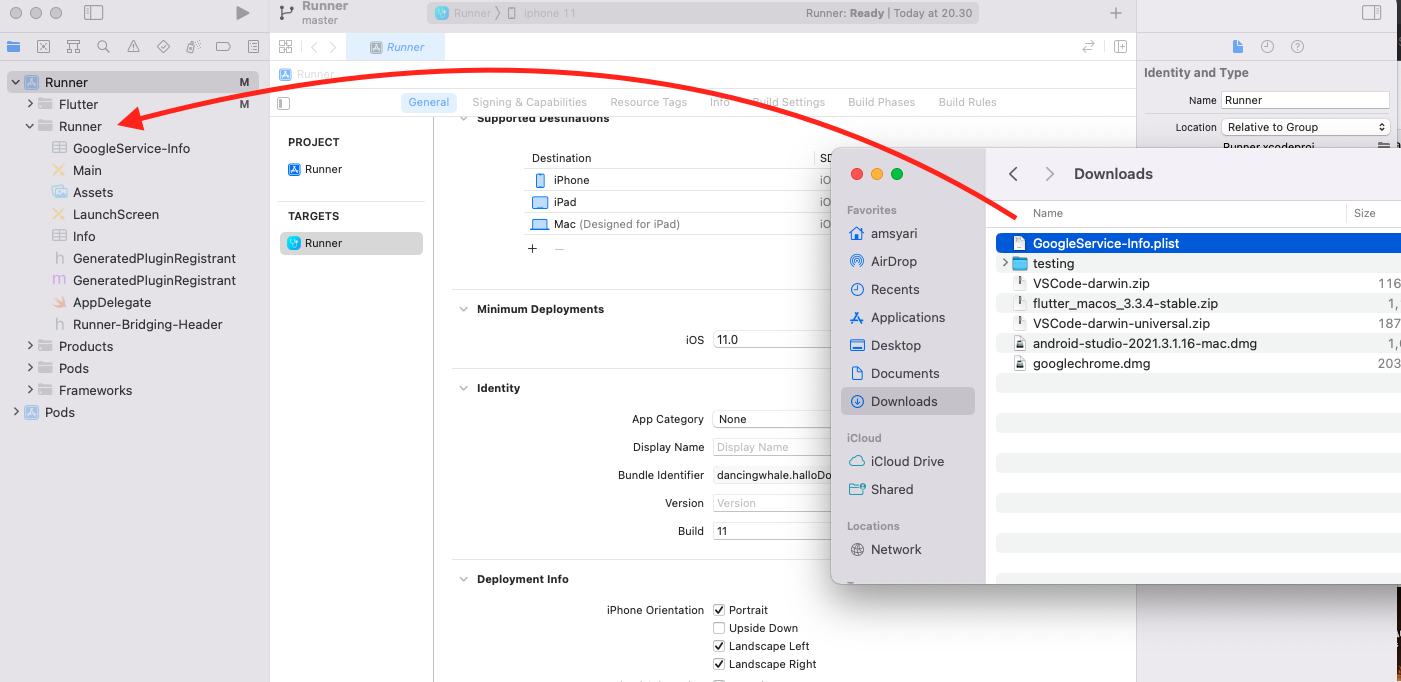The height and width of the screenshot is (682, 1401).
Task: Open the Issue navigator warning icon
Action: 133,47
